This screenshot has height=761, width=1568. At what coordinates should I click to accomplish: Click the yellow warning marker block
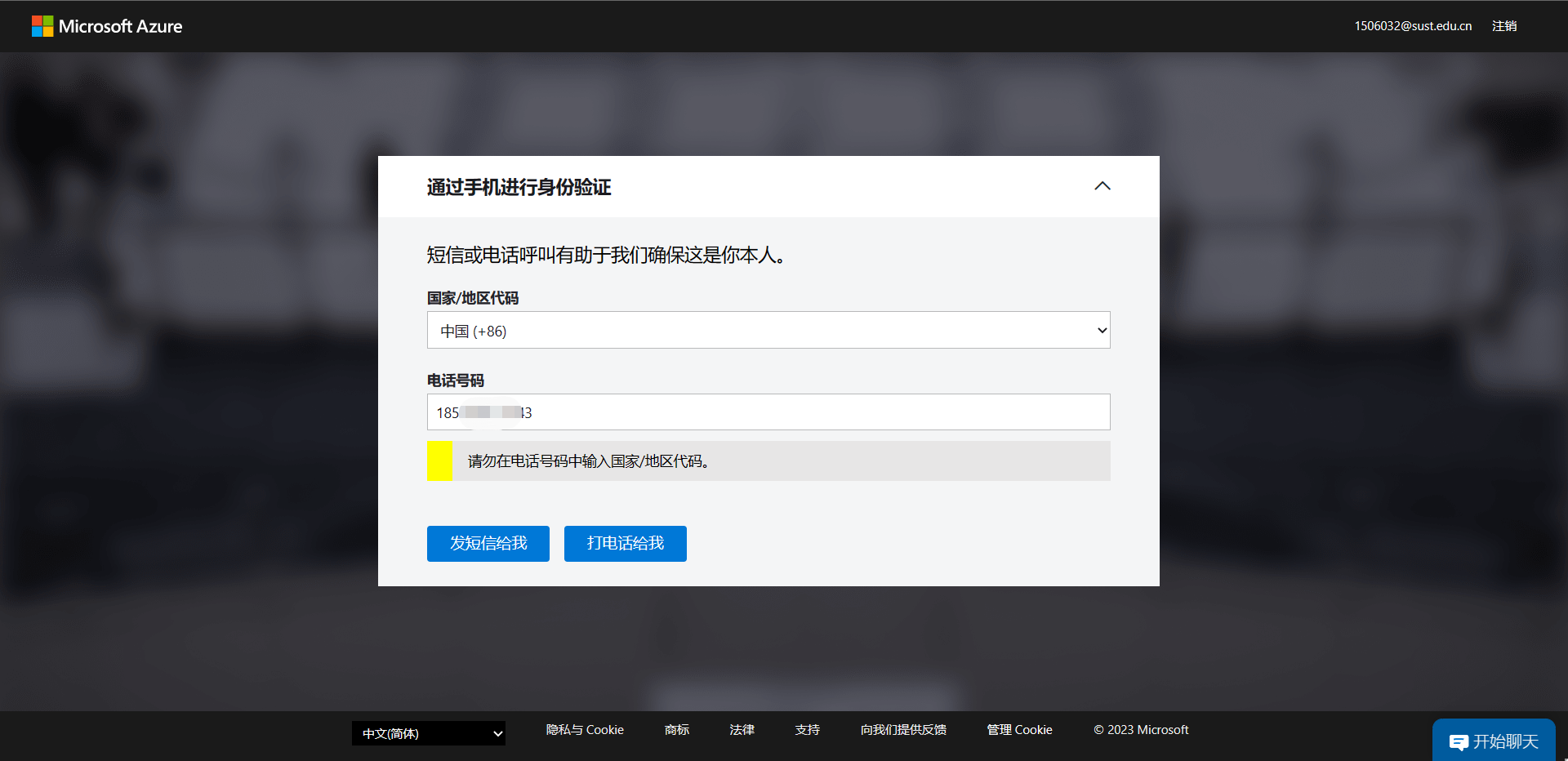click(x=439, y=461)
